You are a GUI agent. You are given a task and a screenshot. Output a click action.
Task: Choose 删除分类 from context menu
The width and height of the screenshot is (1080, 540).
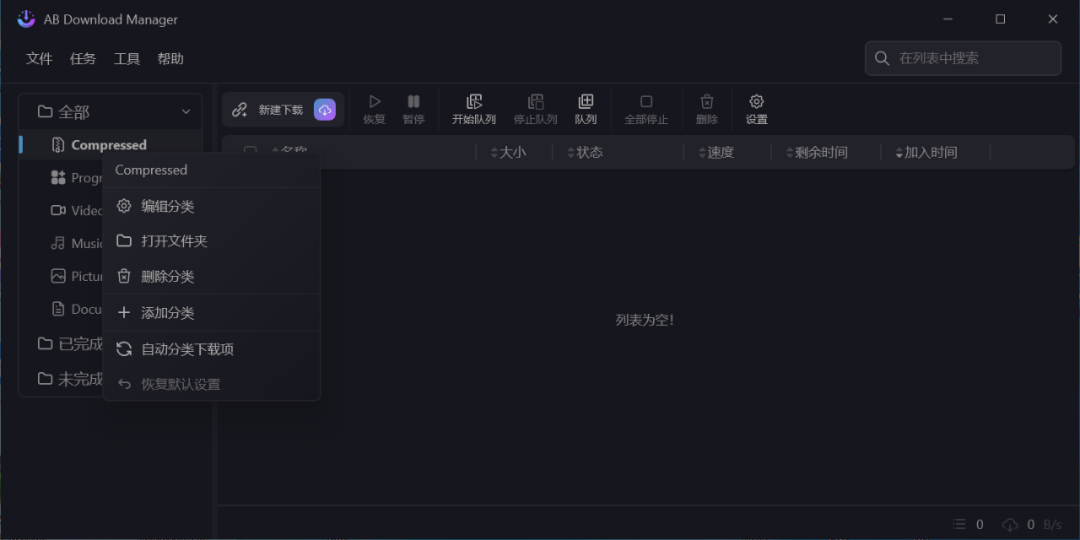point(211,277)
